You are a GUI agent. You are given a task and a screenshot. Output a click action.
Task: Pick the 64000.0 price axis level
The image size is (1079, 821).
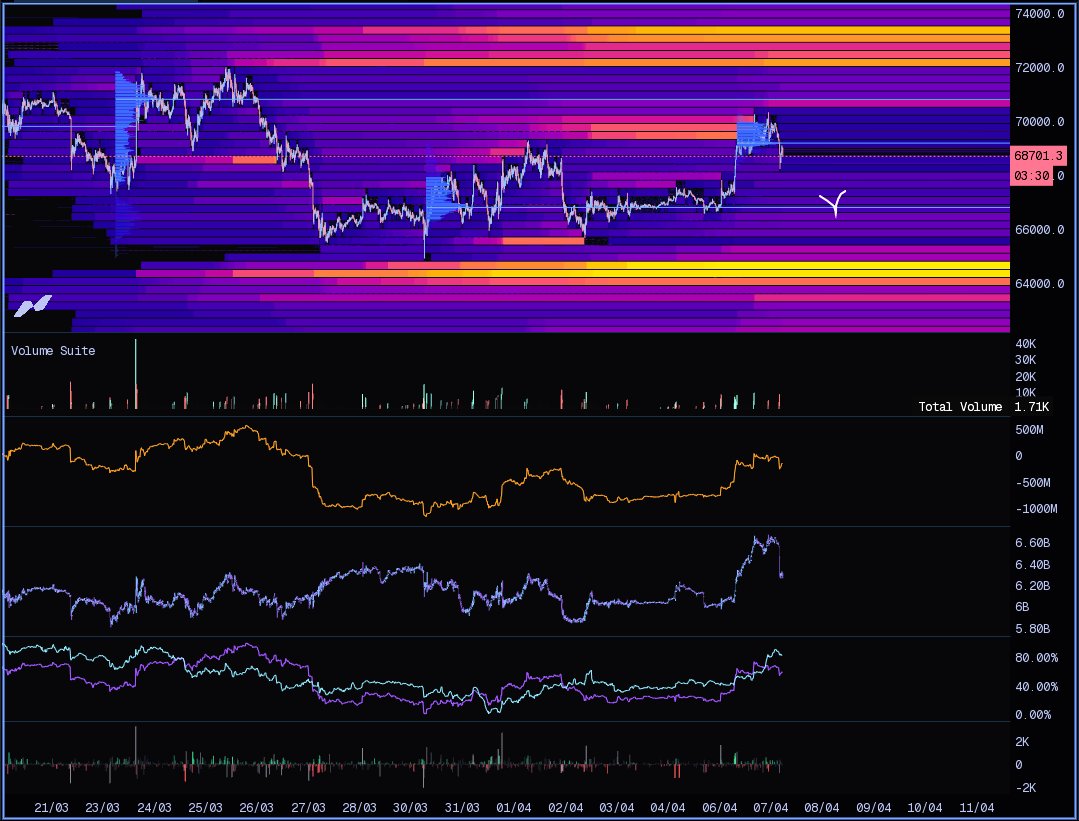(1039, 284)
